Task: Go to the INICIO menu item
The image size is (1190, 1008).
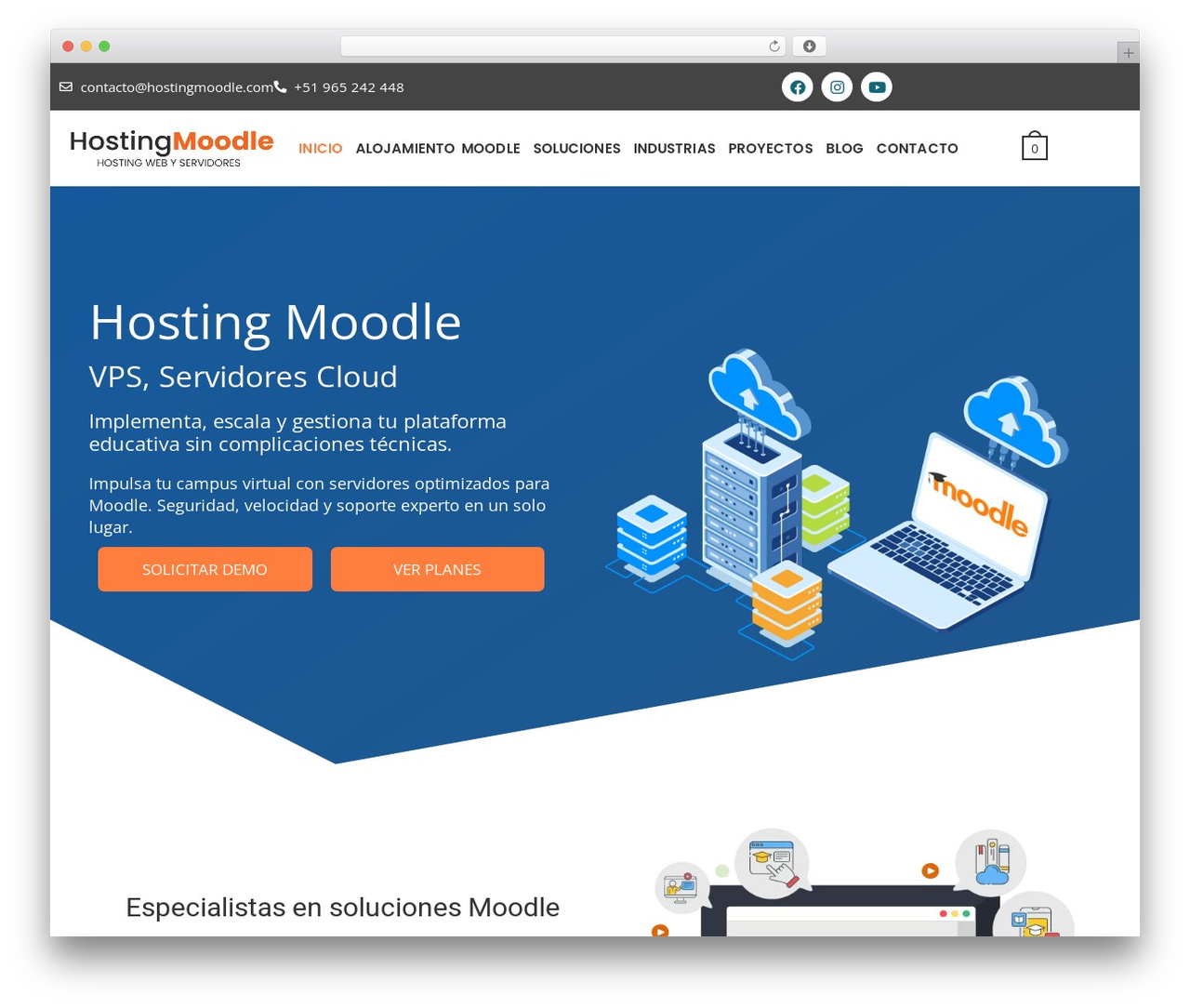Action: tap(321, 149)
